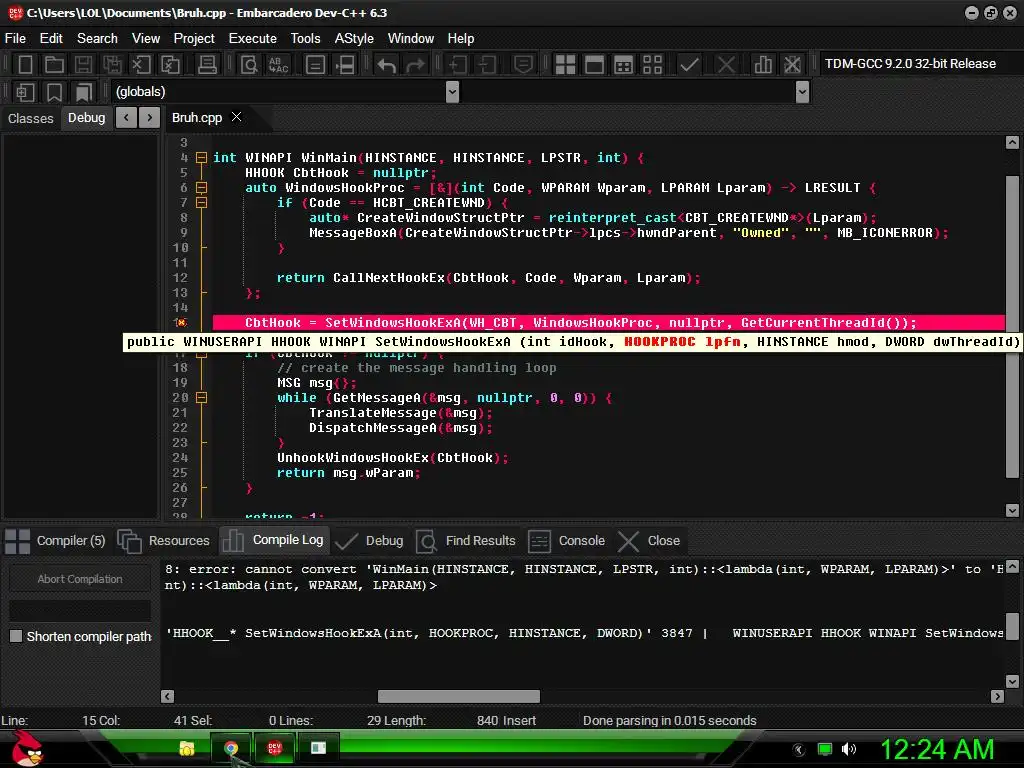The width and height of the screenshot is (1024, 768).
Task: Open File Explorer from the taskbar
Action: pyautogui.click(x=187, y=748)
